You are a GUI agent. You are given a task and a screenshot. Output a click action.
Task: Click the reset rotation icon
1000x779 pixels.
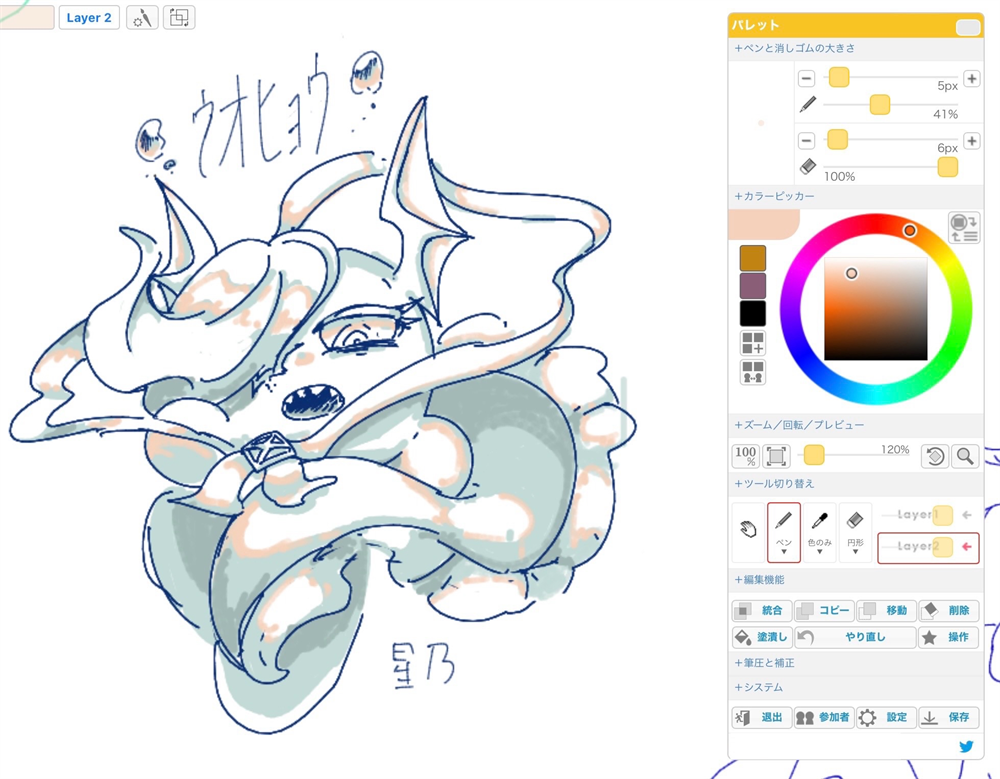(935, 456)
